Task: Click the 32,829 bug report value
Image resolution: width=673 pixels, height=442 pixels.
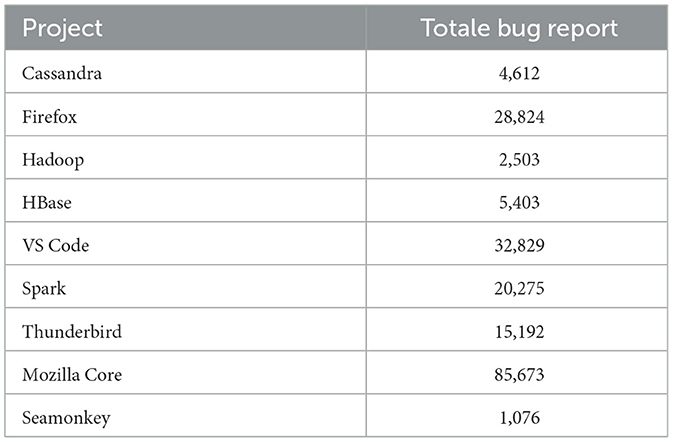Action: (x=519, y=245)
